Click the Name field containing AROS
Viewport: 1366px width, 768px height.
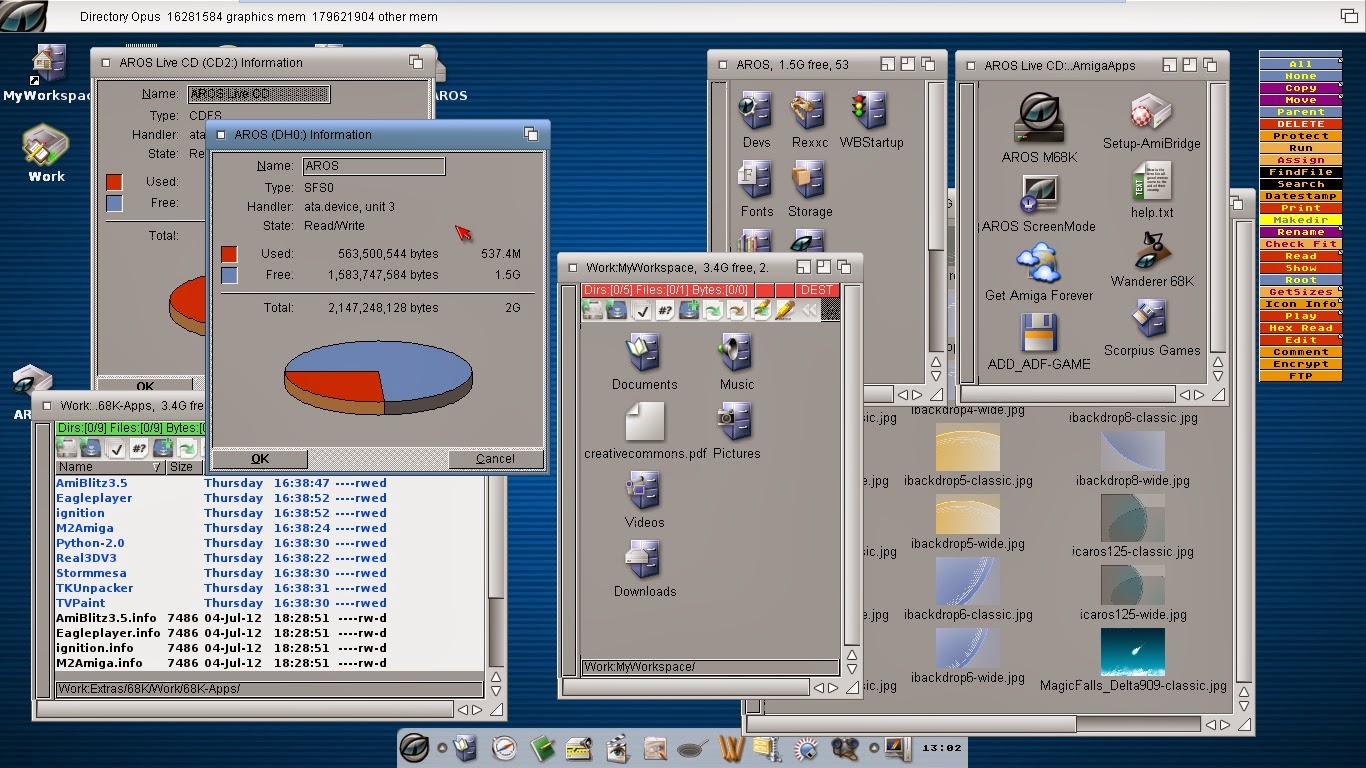pos(373,166)
